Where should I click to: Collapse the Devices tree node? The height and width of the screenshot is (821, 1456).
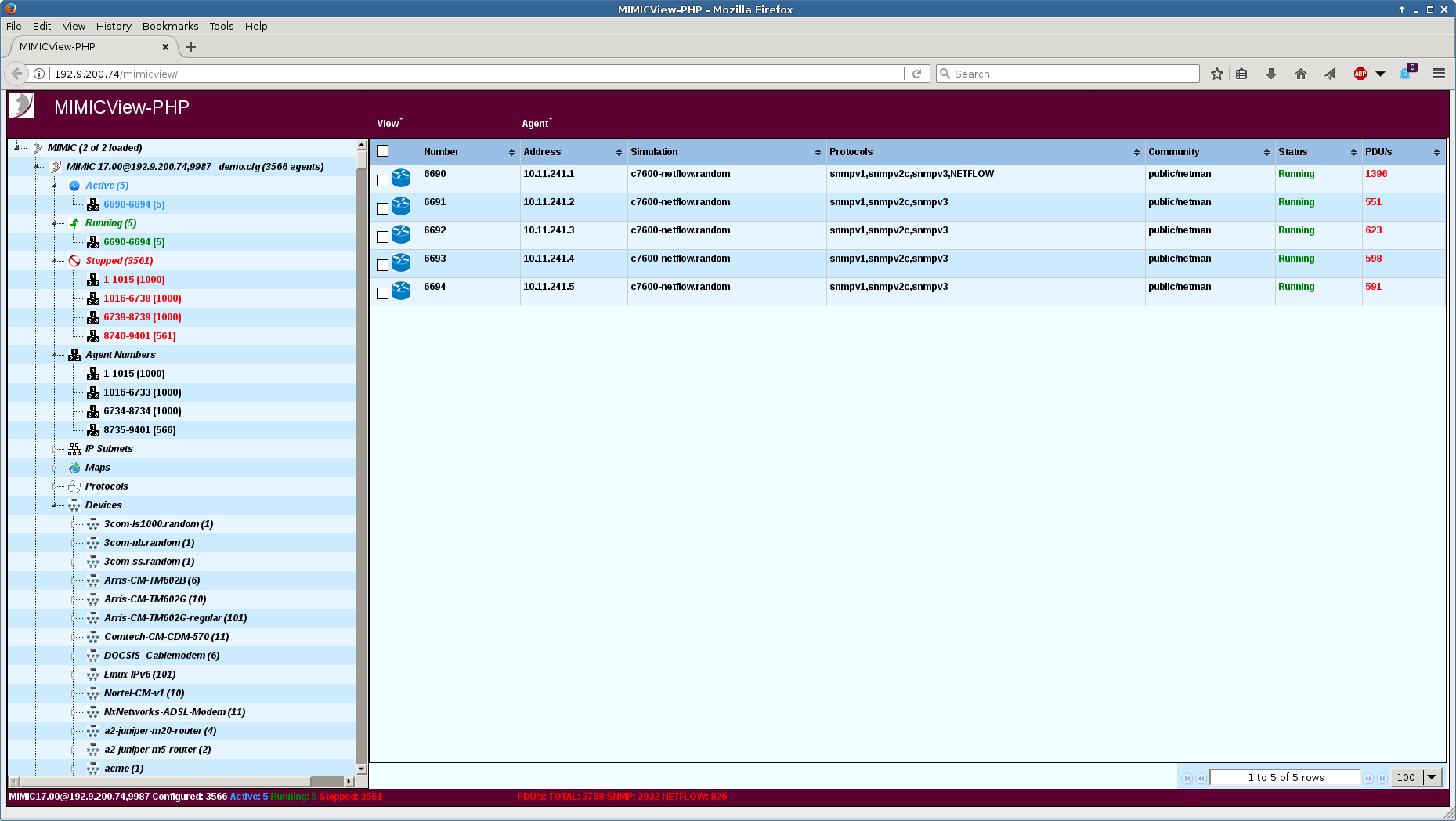click(x=55, y=505)
